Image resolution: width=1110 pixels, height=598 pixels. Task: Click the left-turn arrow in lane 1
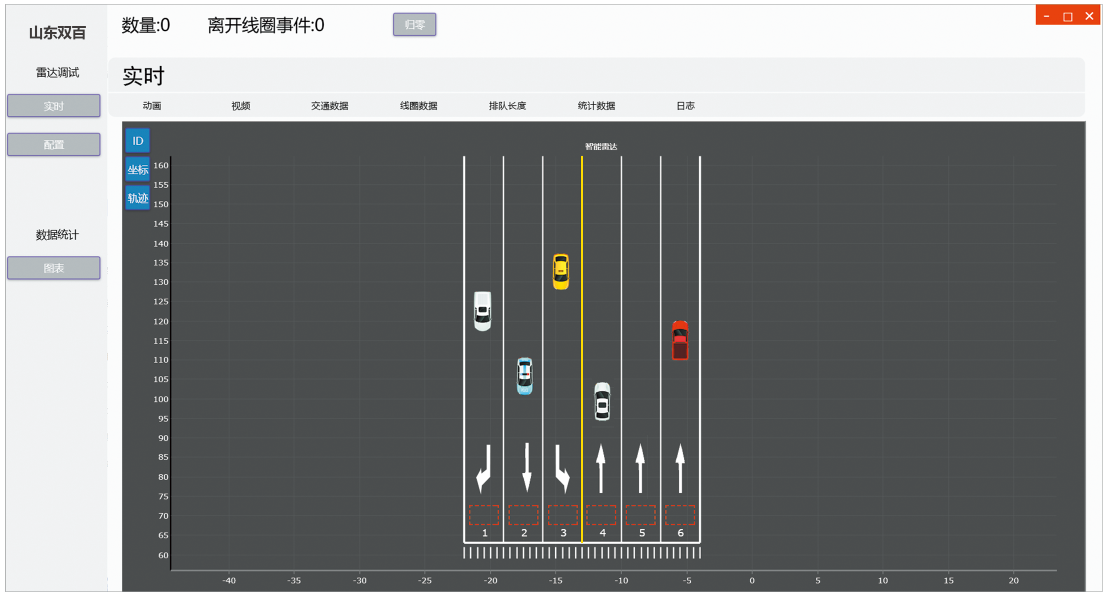484,469
